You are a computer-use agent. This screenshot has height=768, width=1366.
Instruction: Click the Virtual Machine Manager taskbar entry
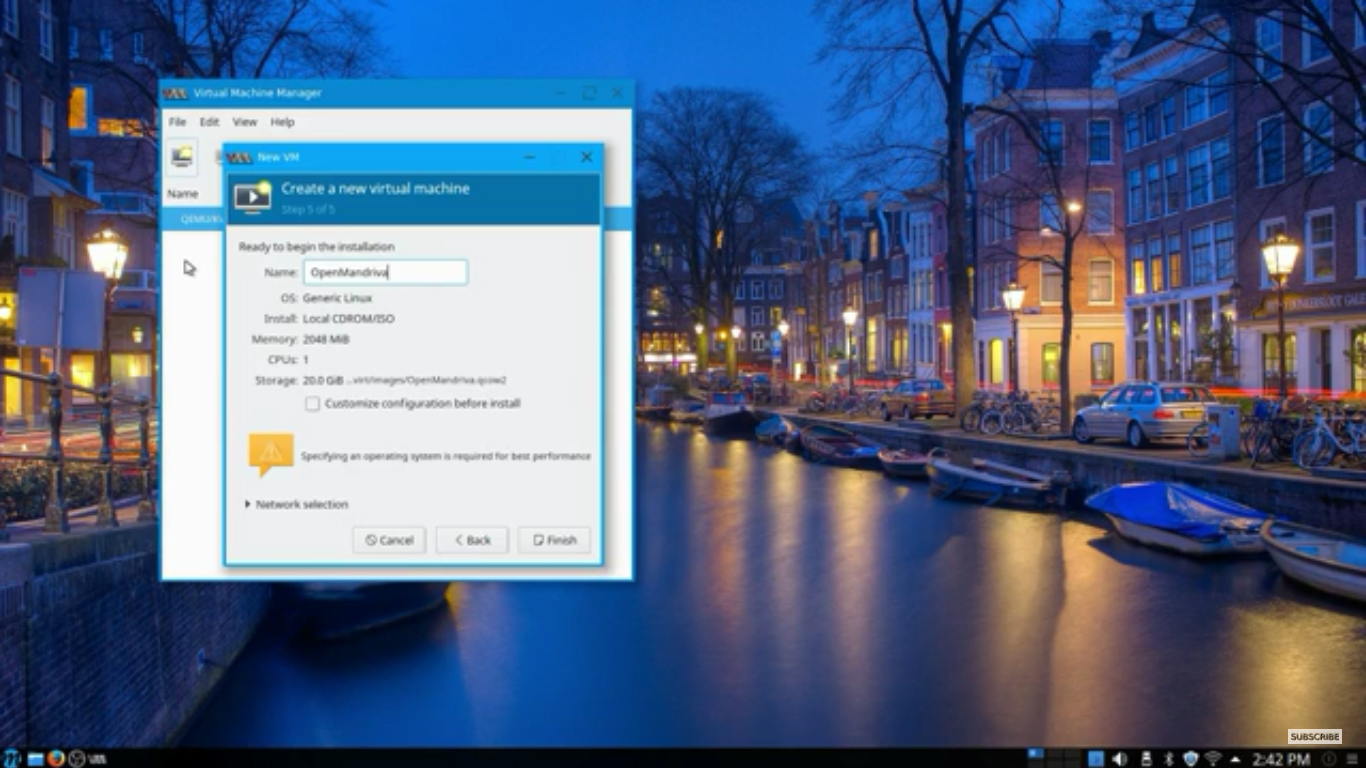point(97,759)
